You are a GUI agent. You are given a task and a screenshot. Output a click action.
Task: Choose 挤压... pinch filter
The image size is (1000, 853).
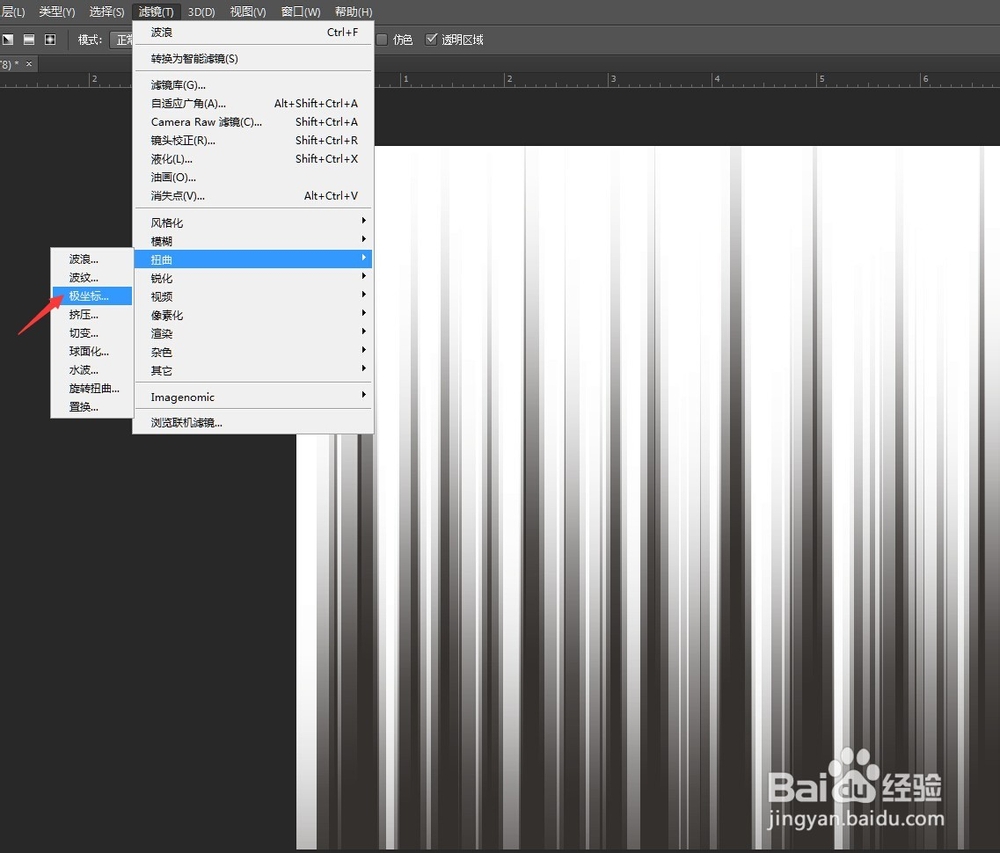point(92,314)
